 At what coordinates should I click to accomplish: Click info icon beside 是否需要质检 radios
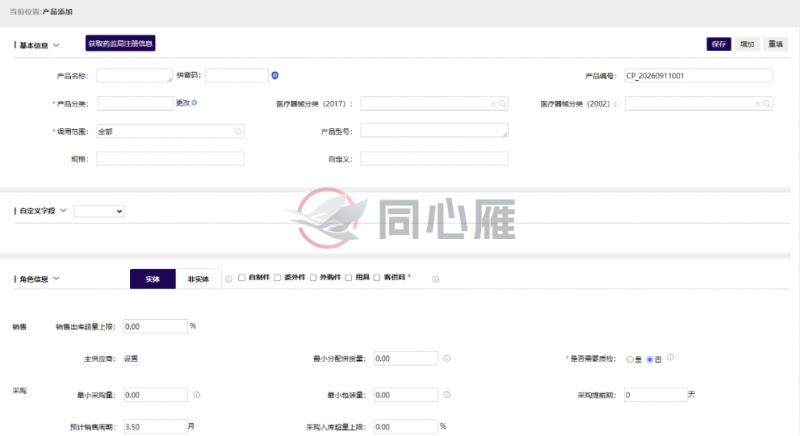tap(670, 357)
